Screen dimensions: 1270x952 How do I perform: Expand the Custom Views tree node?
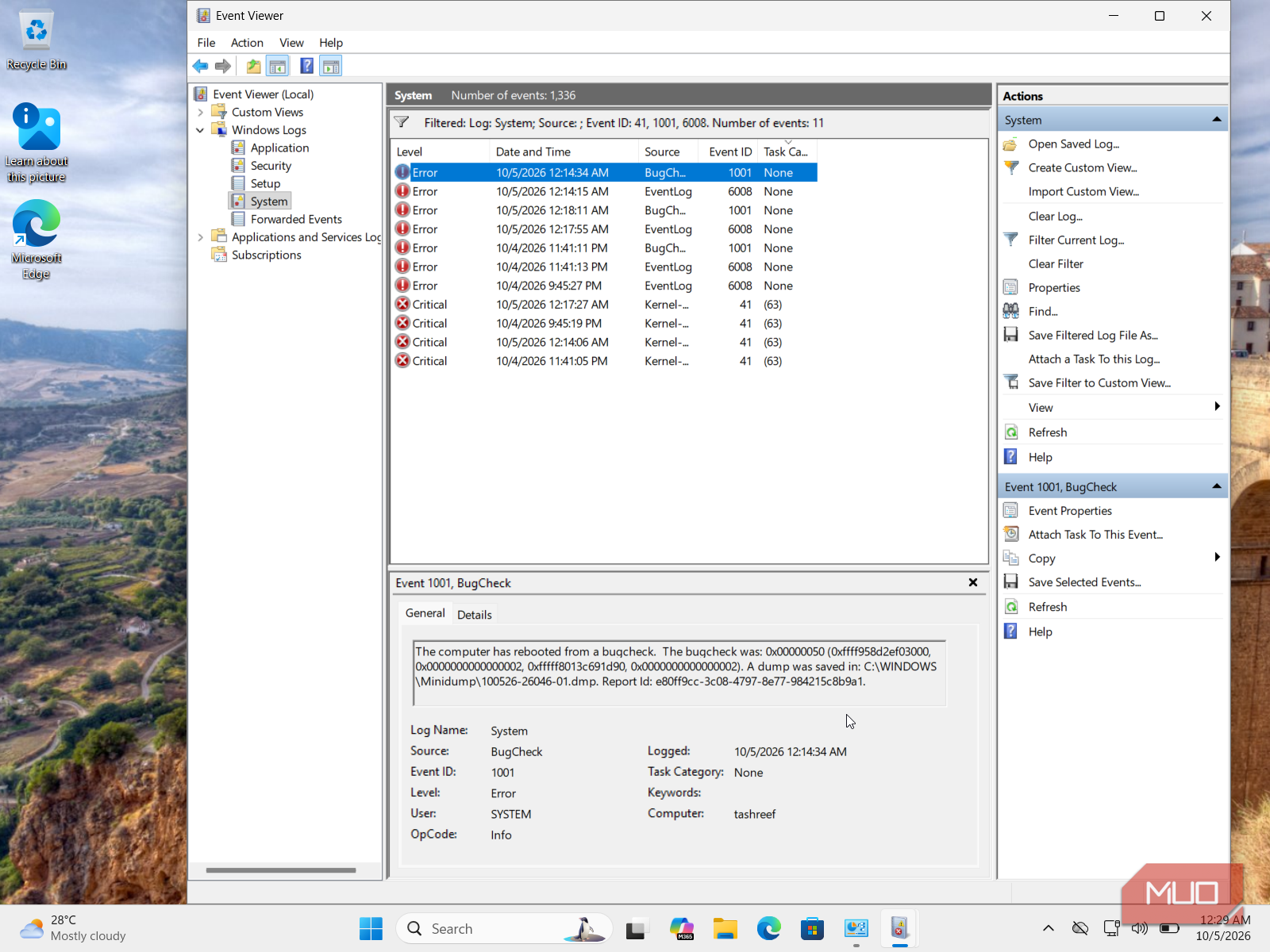pyautogui.click(x=201, y=113)
